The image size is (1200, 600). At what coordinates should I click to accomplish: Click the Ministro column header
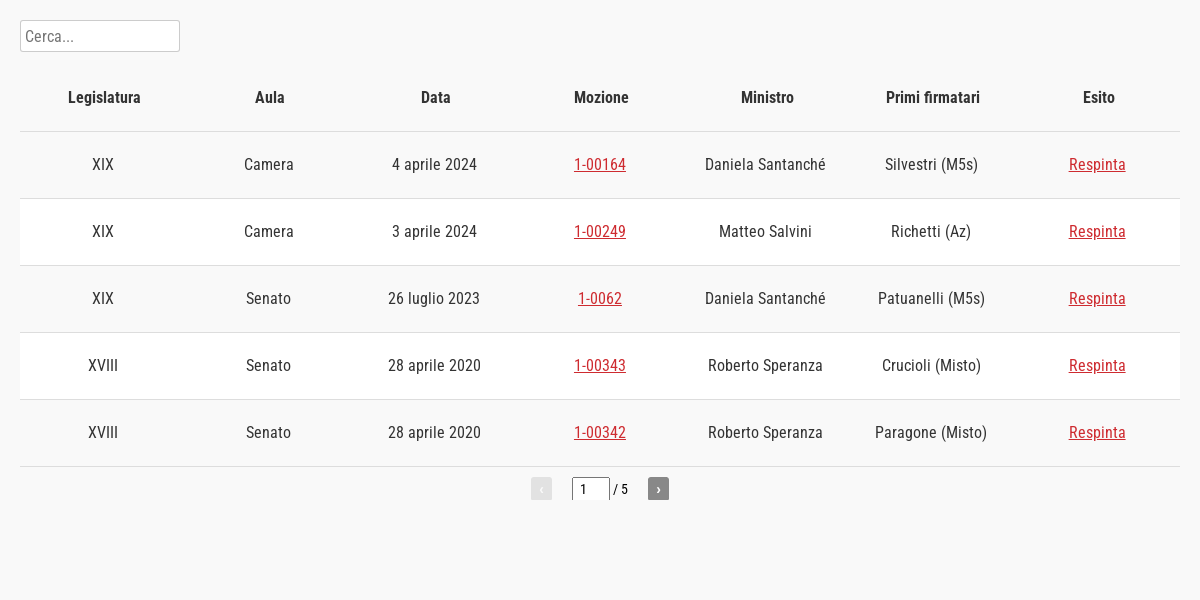pos(767,98)
